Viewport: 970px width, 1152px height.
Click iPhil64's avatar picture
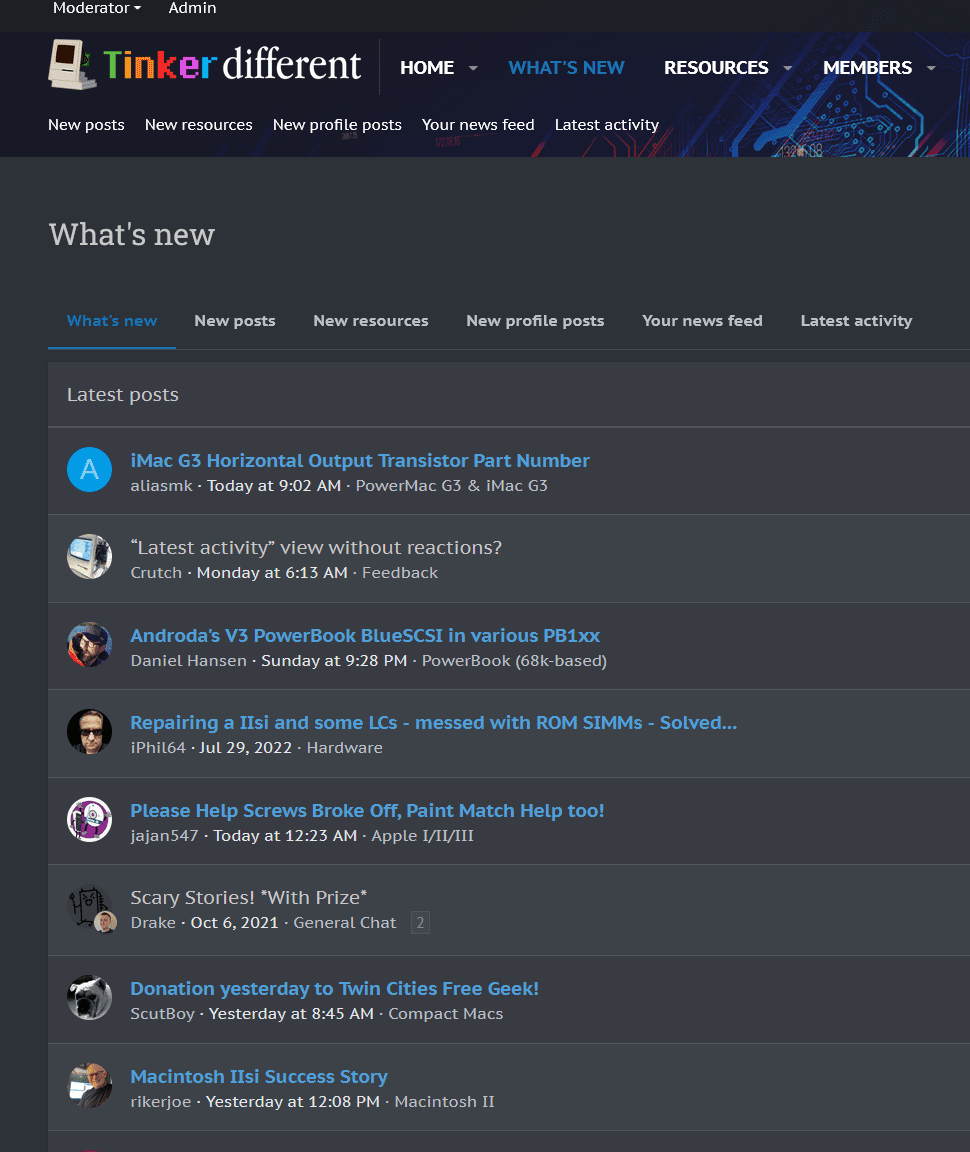coord(90,732)
